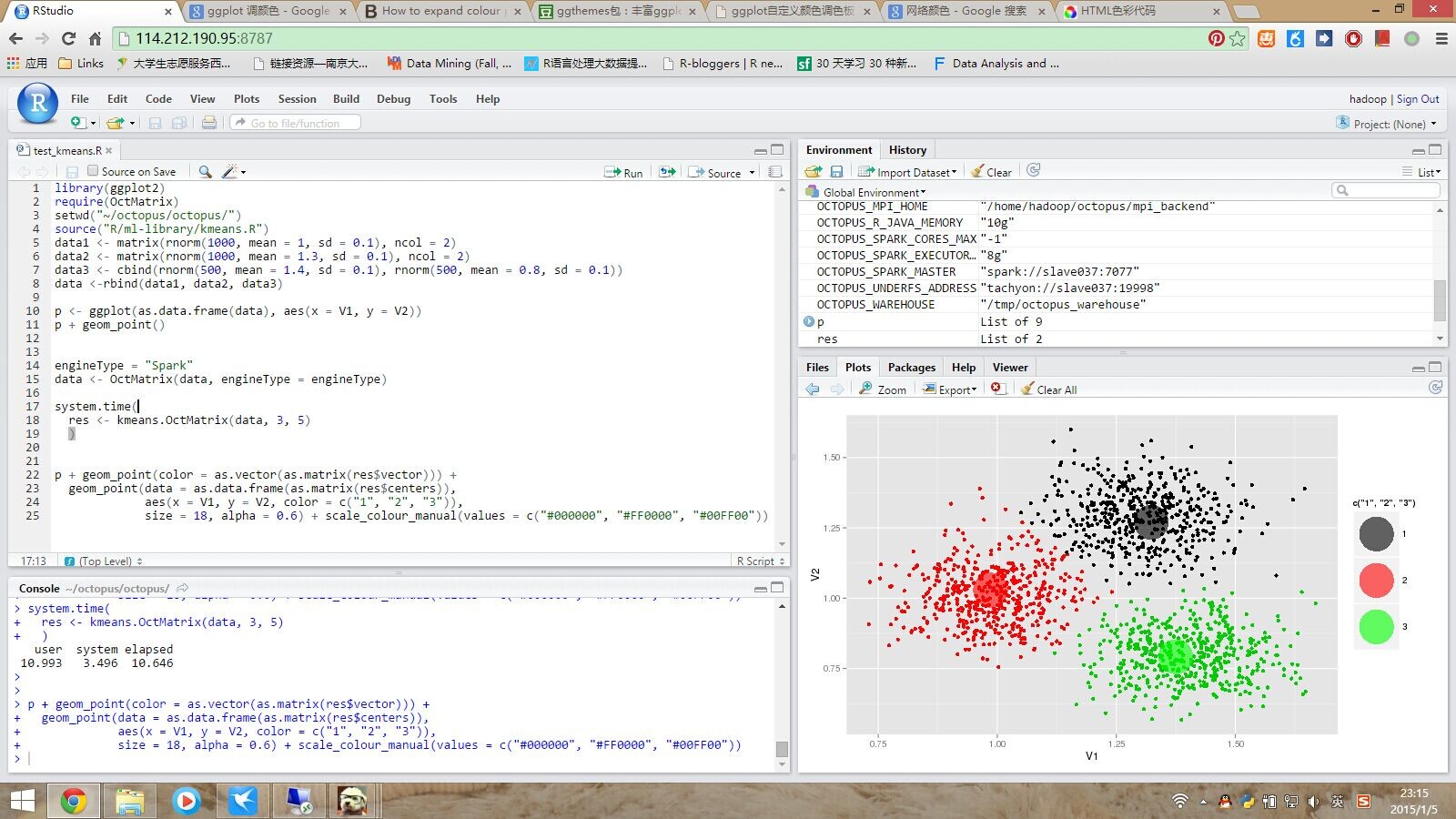Open the List view dropdown in the Environment pane
The image size is (1456, 819).
pos(1422,172)
